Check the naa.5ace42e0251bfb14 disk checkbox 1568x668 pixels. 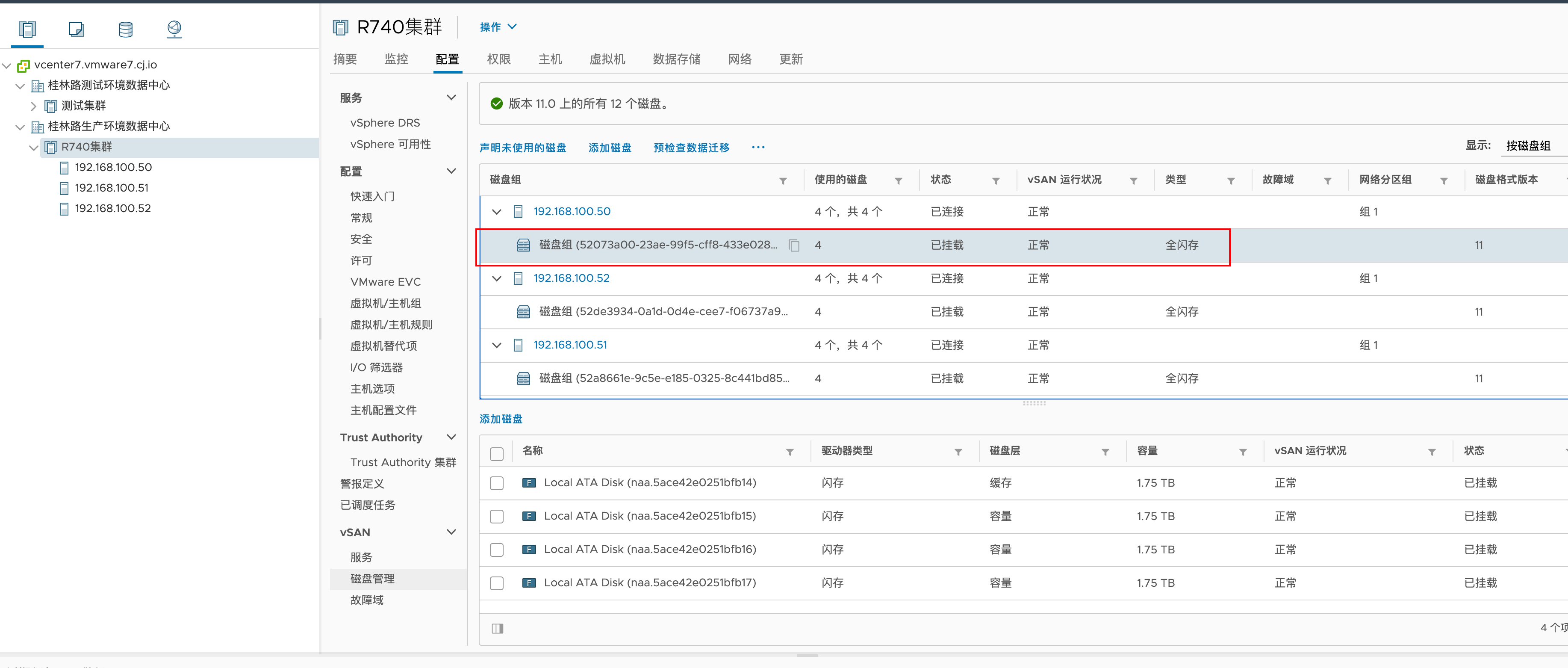click(497, 483)
